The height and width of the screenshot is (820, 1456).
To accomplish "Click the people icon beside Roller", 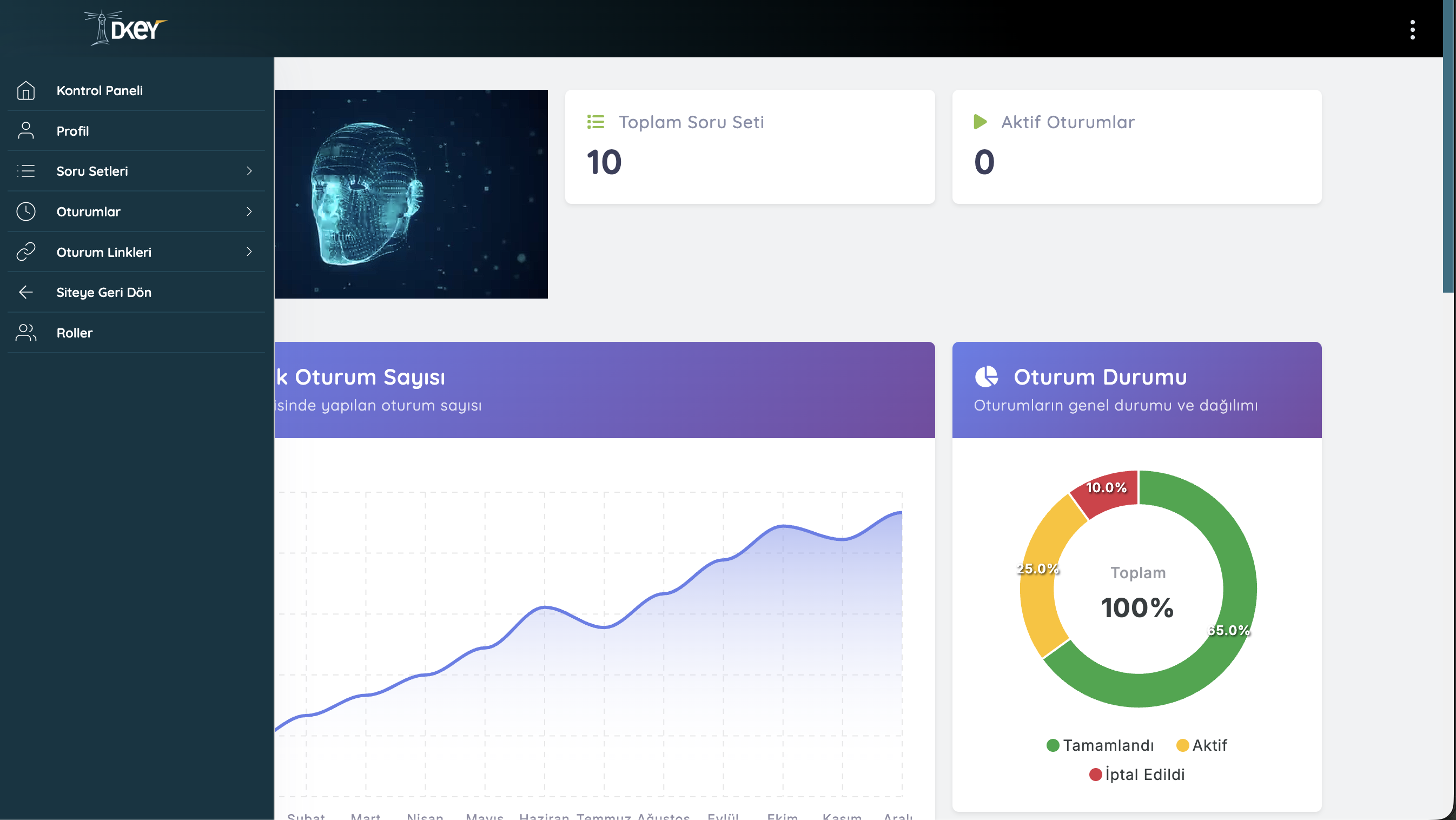I will [x=26, y=333].
